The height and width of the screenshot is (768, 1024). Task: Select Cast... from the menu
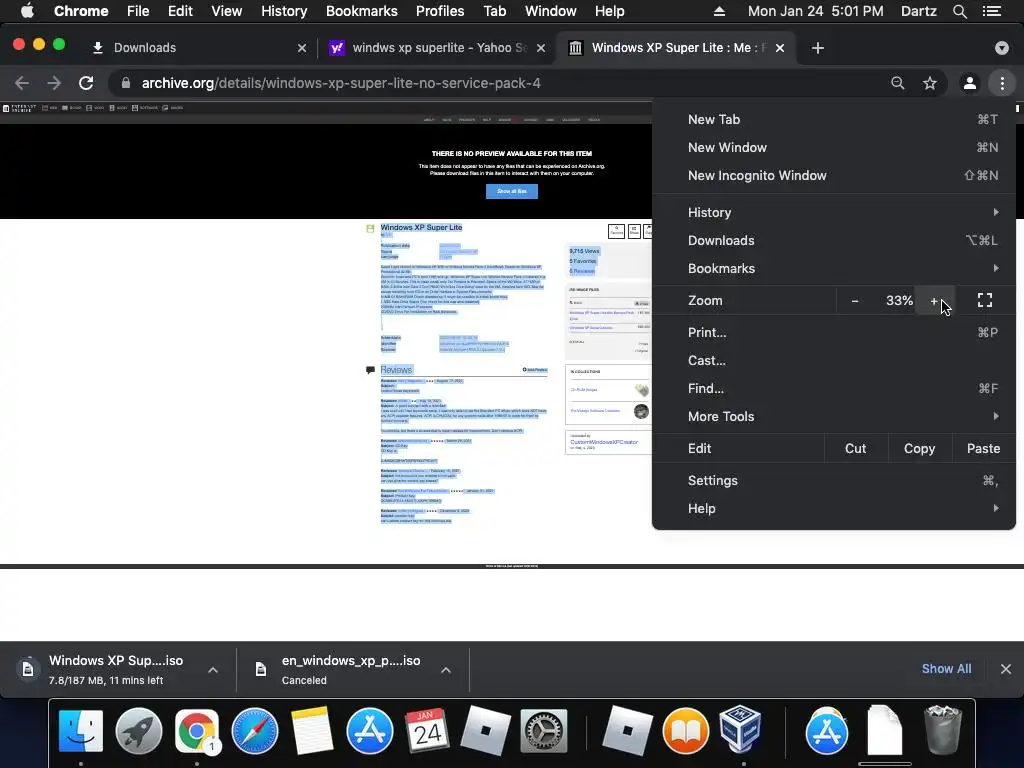pos(834,360)
